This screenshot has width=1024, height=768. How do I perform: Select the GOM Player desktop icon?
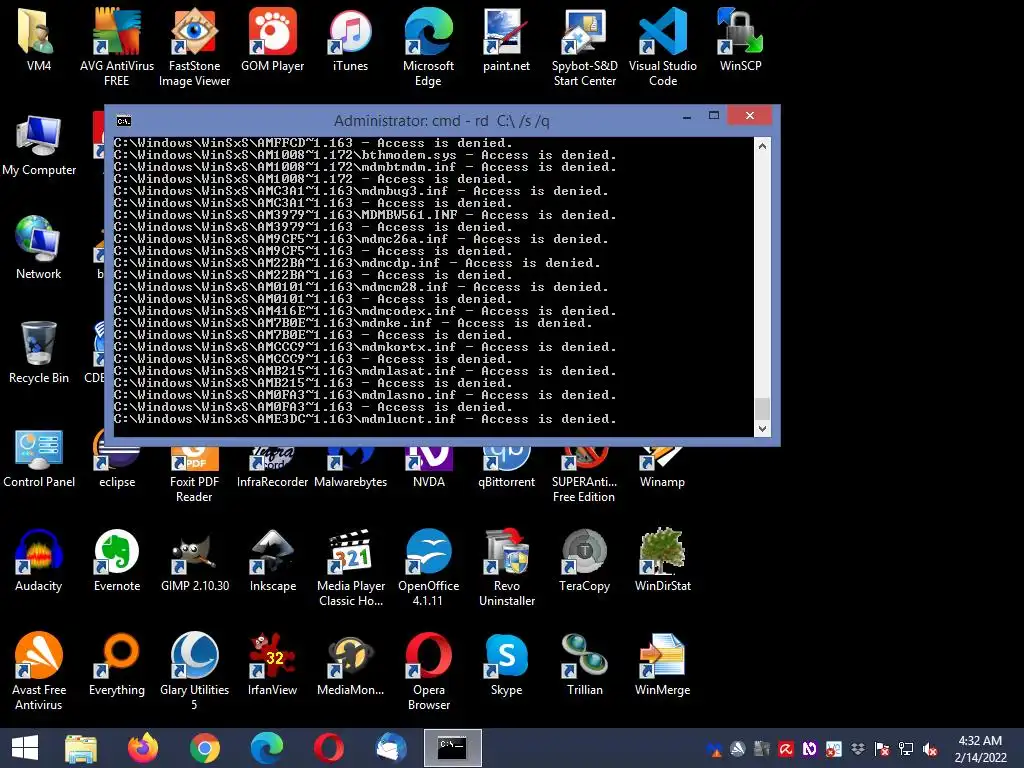click(272, 38)
